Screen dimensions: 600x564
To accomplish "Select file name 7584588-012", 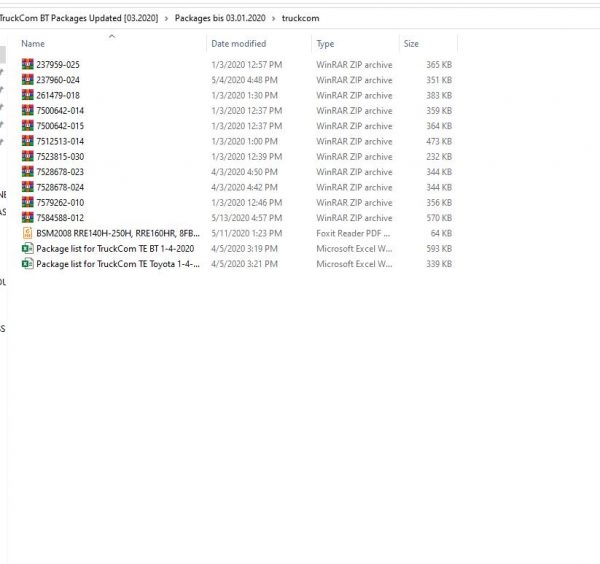I will coord(60,218).
